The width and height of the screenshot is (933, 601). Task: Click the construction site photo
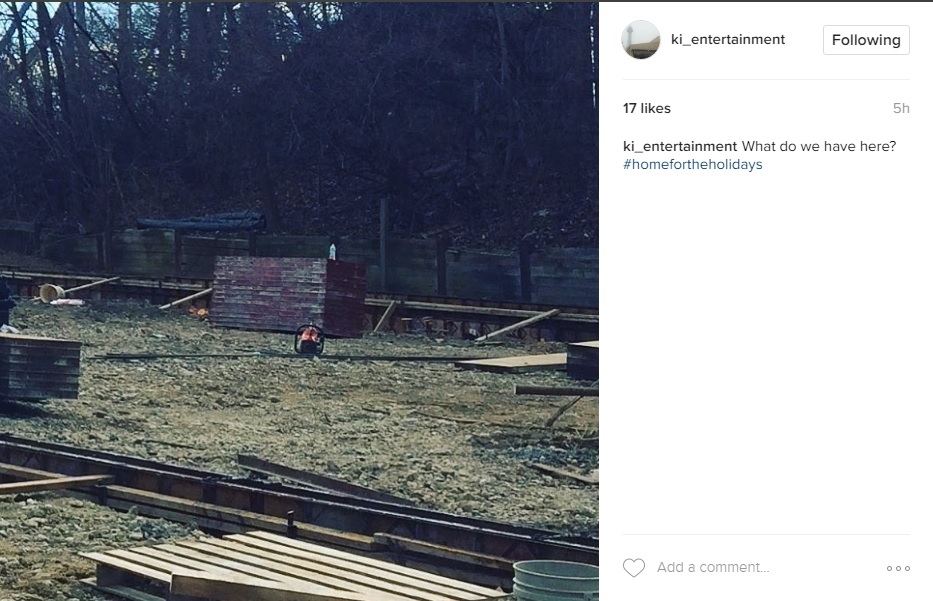point(299,301)
